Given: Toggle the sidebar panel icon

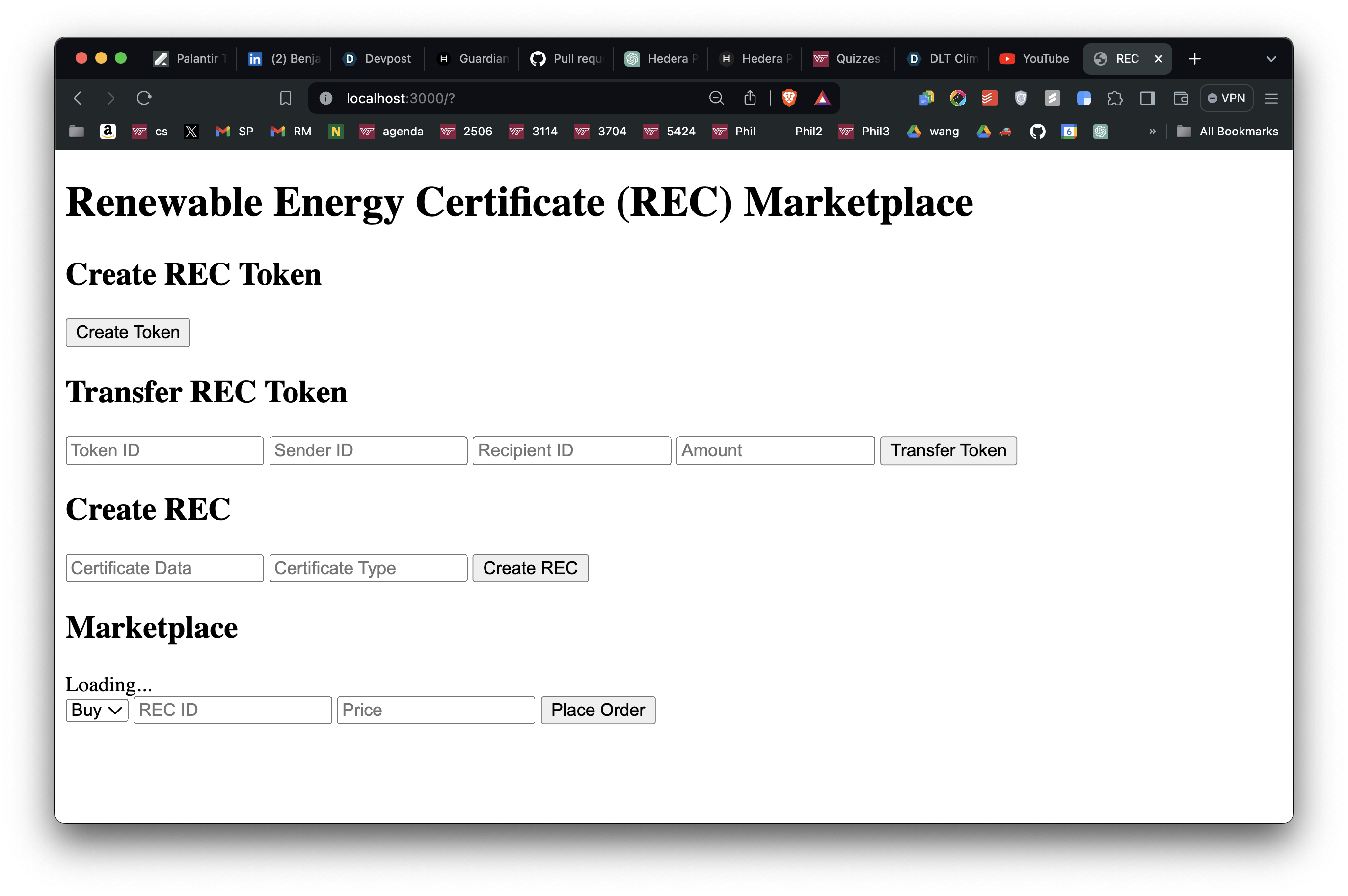Looking at the screenshot, I should (x=1147, y=98).
